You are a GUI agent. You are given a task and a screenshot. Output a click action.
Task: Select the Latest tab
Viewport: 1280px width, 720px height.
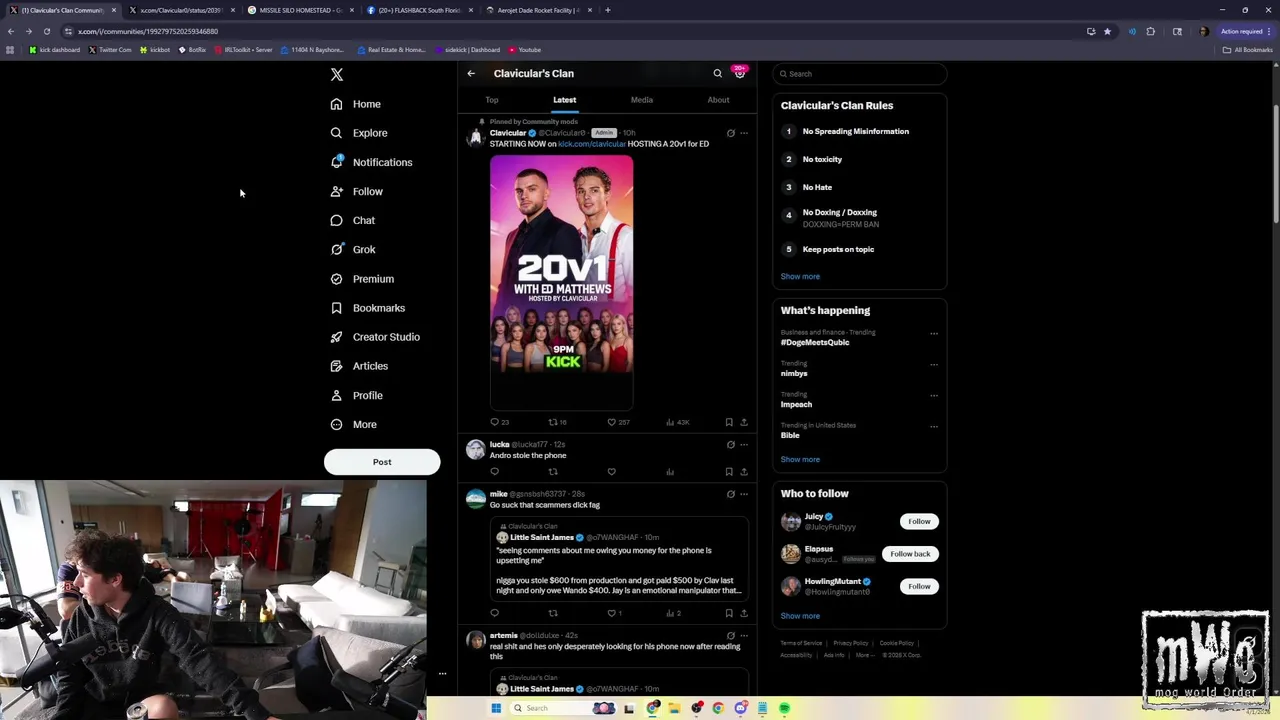tap(564, 100)
